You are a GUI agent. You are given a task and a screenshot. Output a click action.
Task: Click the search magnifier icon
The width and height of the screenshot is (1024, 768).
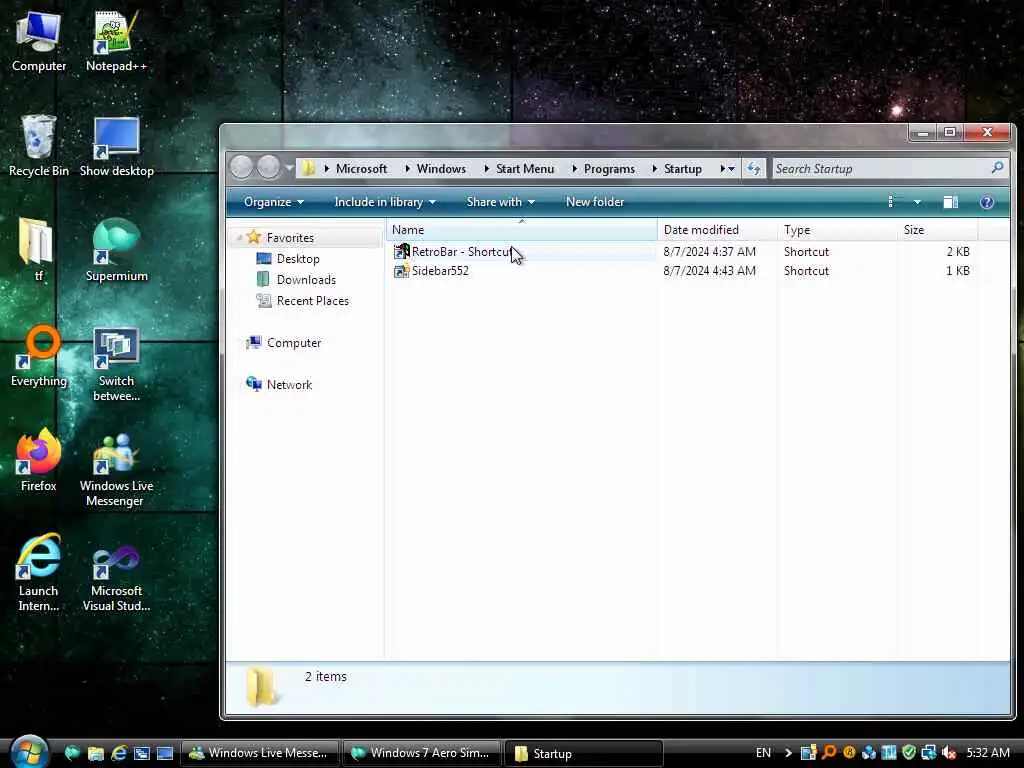(x=997, y=168)
